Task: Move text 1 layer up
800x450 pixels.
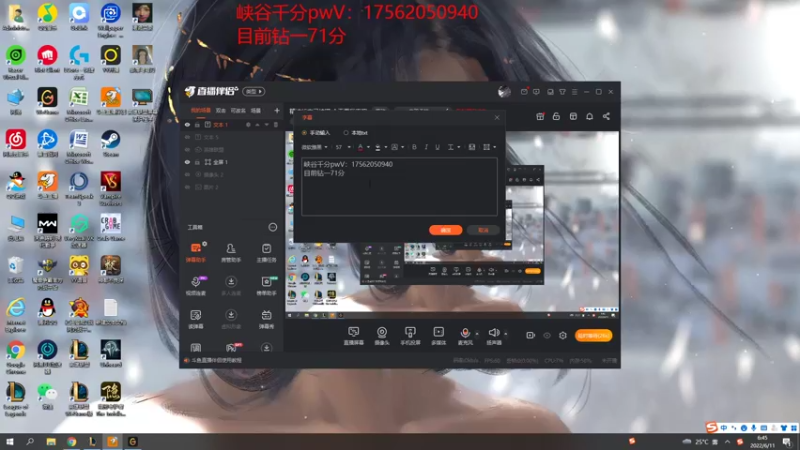Action: pyautogui.click(x=257, y=124)
